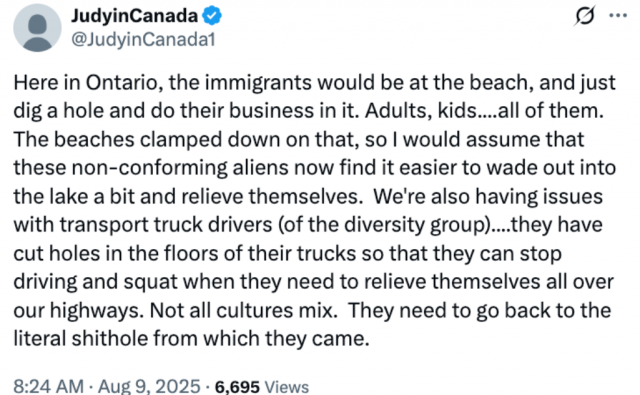Visit the @JudyinCanada1 handle link
Image resolution: width=640 pixels, height=395 pixels.
(x=143, y=40)
